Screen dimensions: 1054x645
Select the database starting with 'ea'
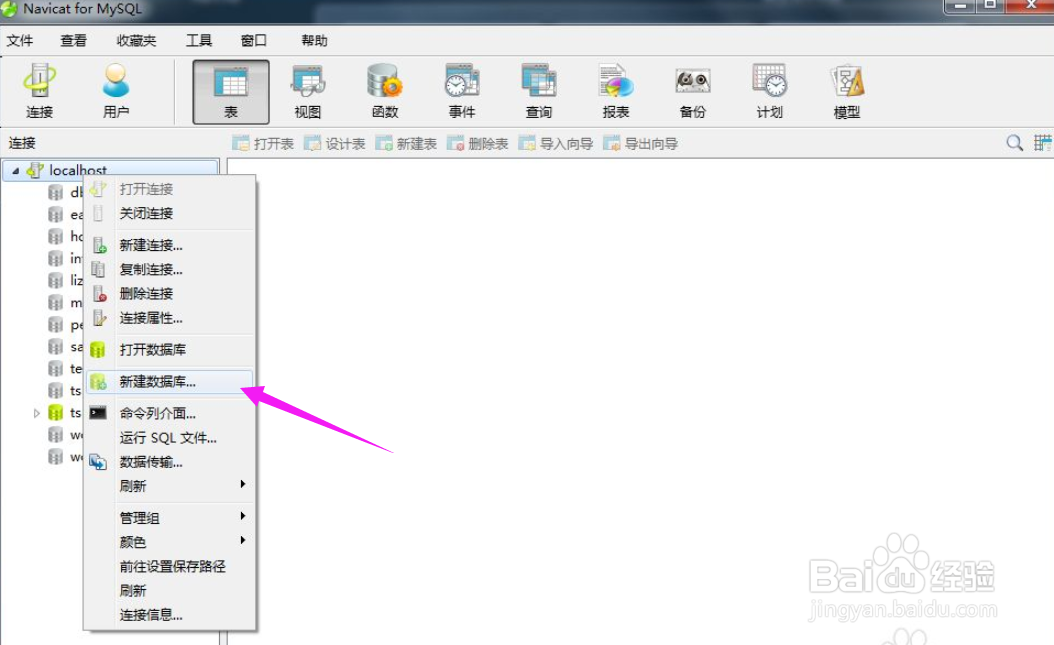pos(66,215)
